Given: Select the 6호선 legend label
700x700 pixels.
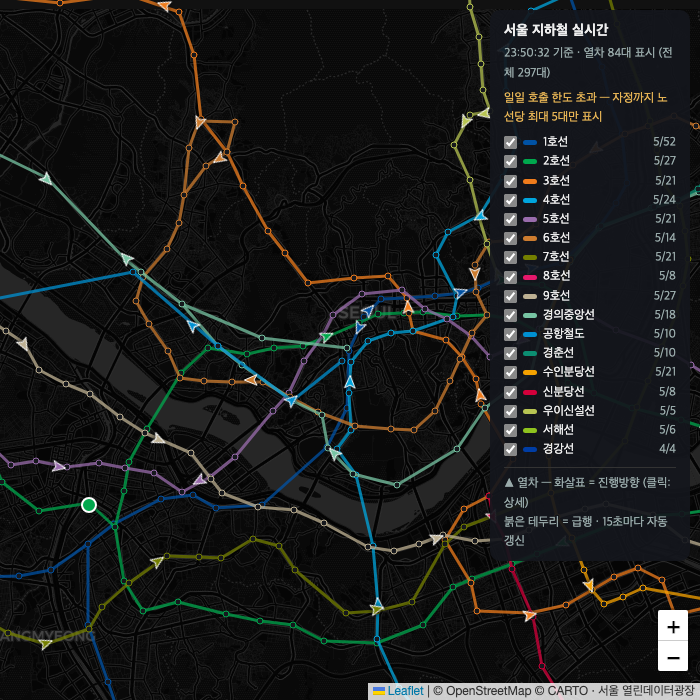Looking at the screenshot, I should [x=556, y=238].
